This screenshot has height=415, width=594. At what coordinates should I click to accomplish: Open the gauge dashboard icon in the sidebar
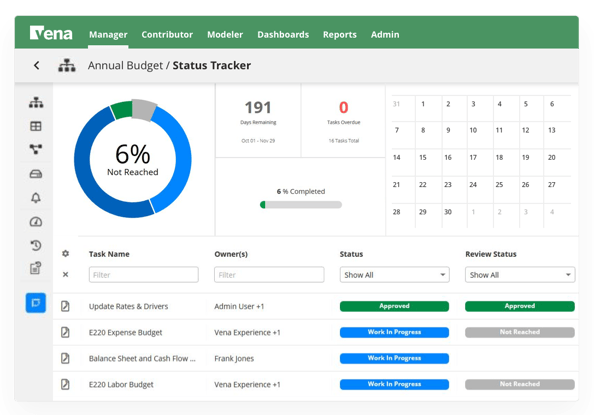click(36, 222)
